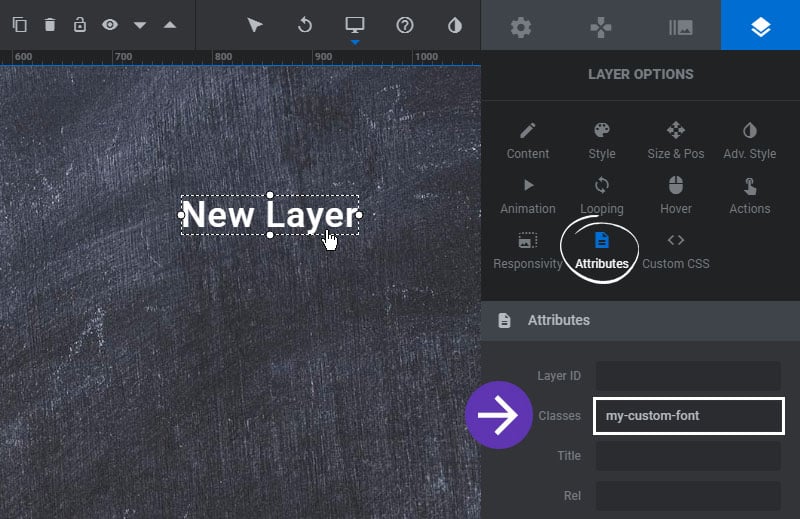Toggle contrast half-circle icon in toolbar
The image size is (800, 519).
point(455,25)
